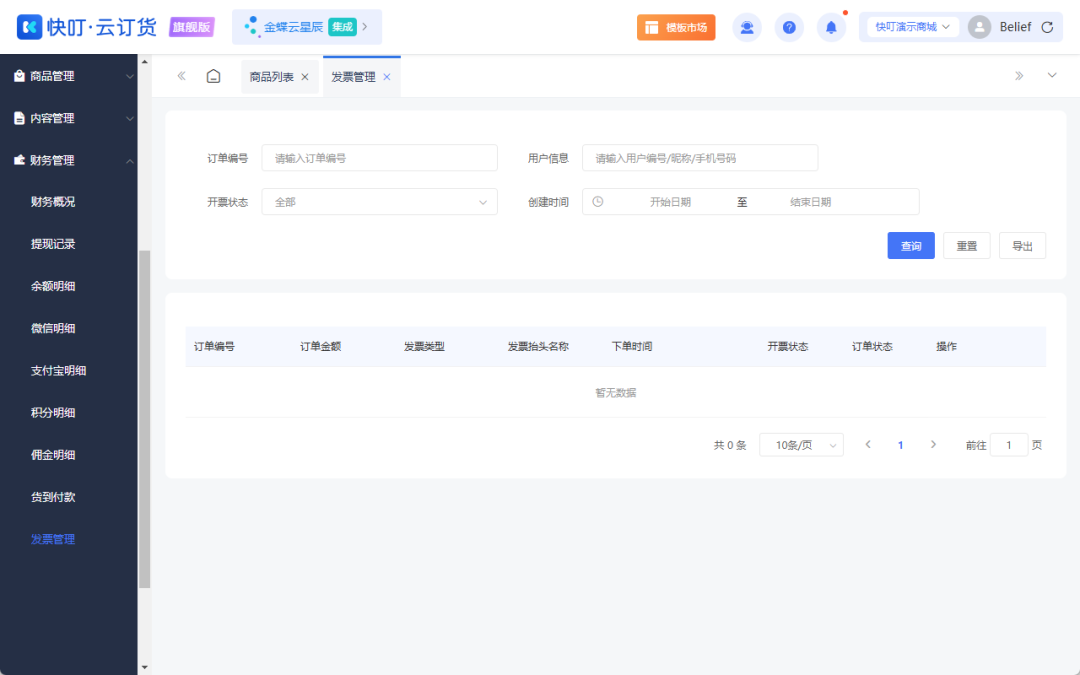Open the notification bell with red dot

(x=831, y=27)
